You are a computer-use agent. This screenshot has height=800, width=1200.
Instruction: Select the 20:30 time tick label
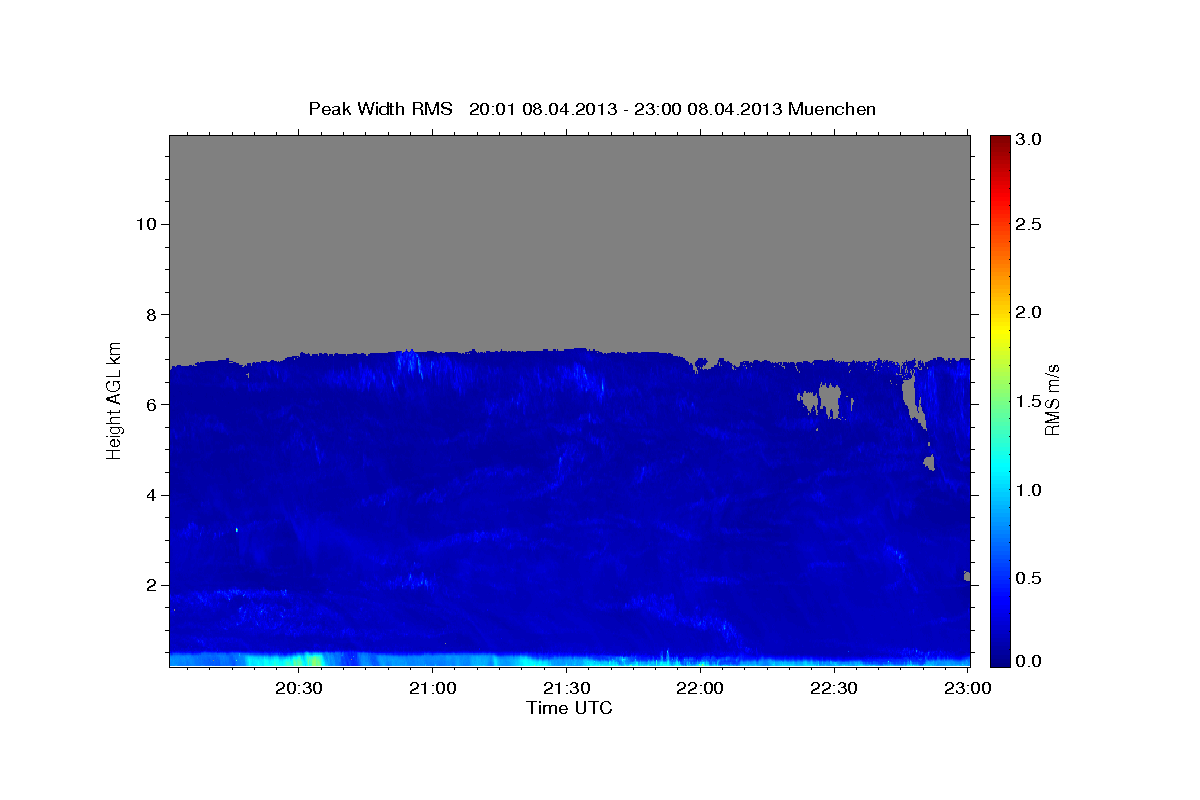coord(299,688)
